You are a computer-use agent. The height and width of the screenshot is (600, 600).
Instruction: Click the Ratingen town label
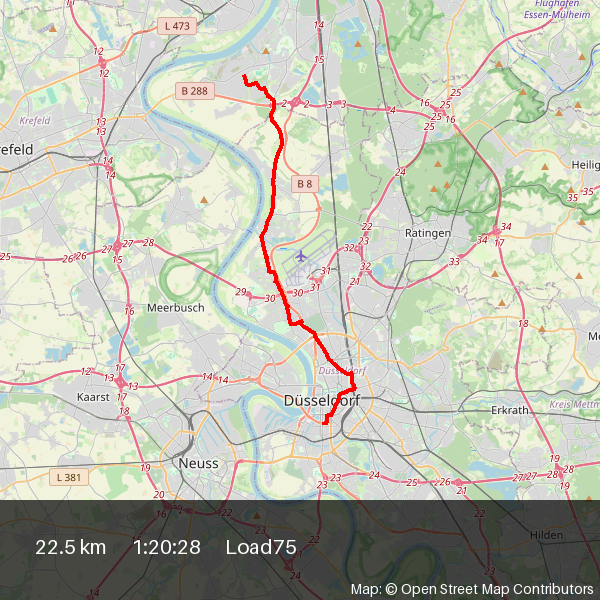point(428,233)
